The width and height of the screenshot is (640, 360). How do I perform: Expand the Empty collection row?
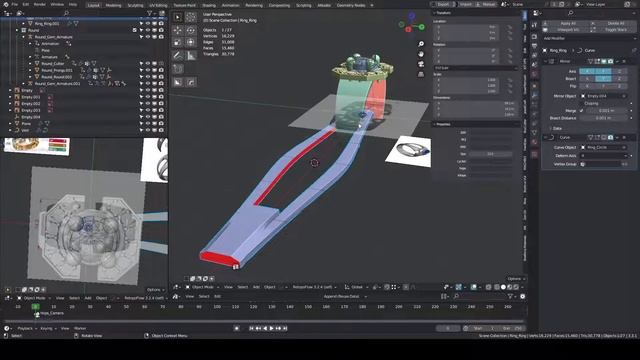tap(10, 90)
